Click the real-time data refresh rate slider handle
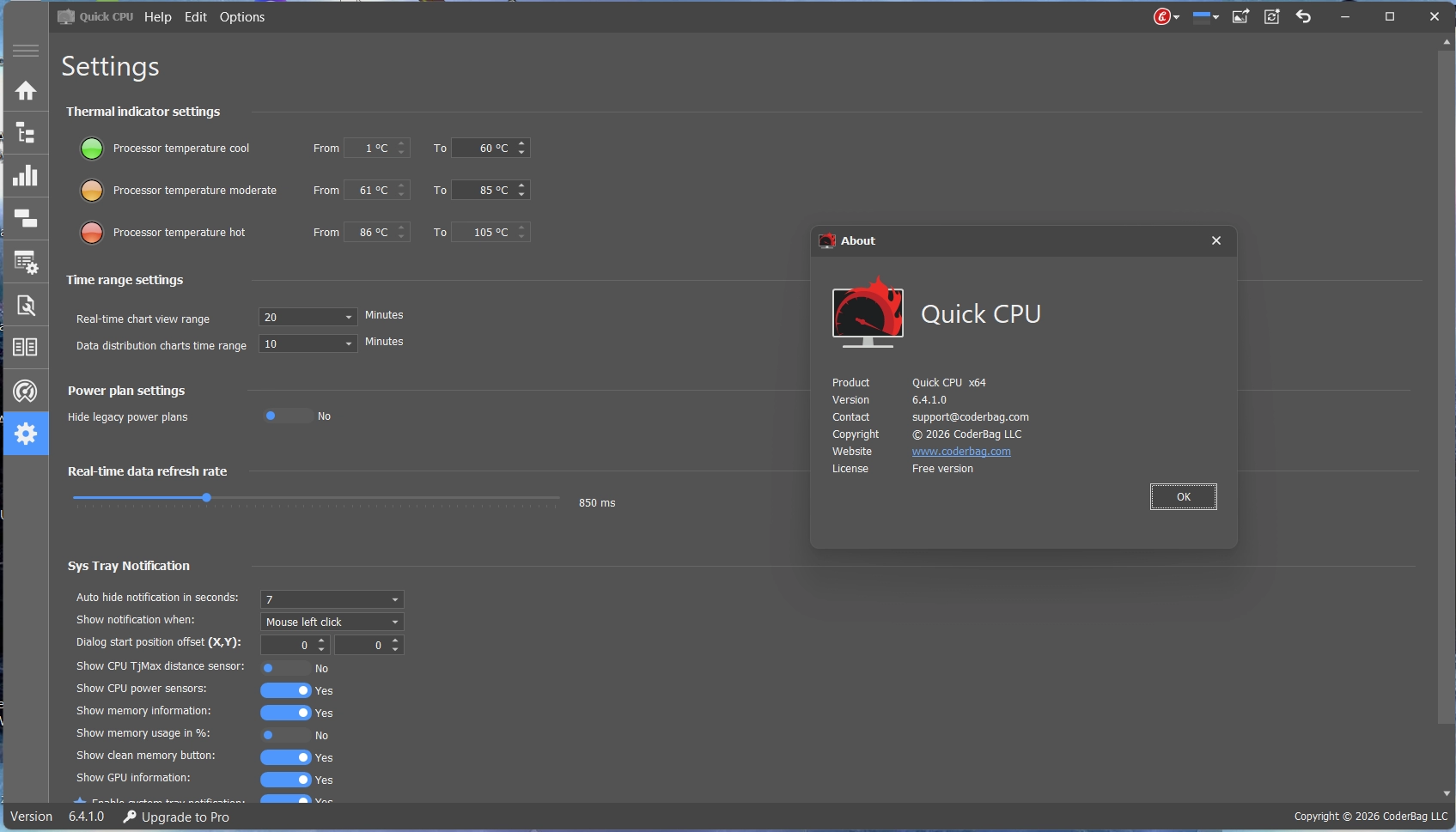Viewport: 1456px width, 832px height. [x=206, y=498]
